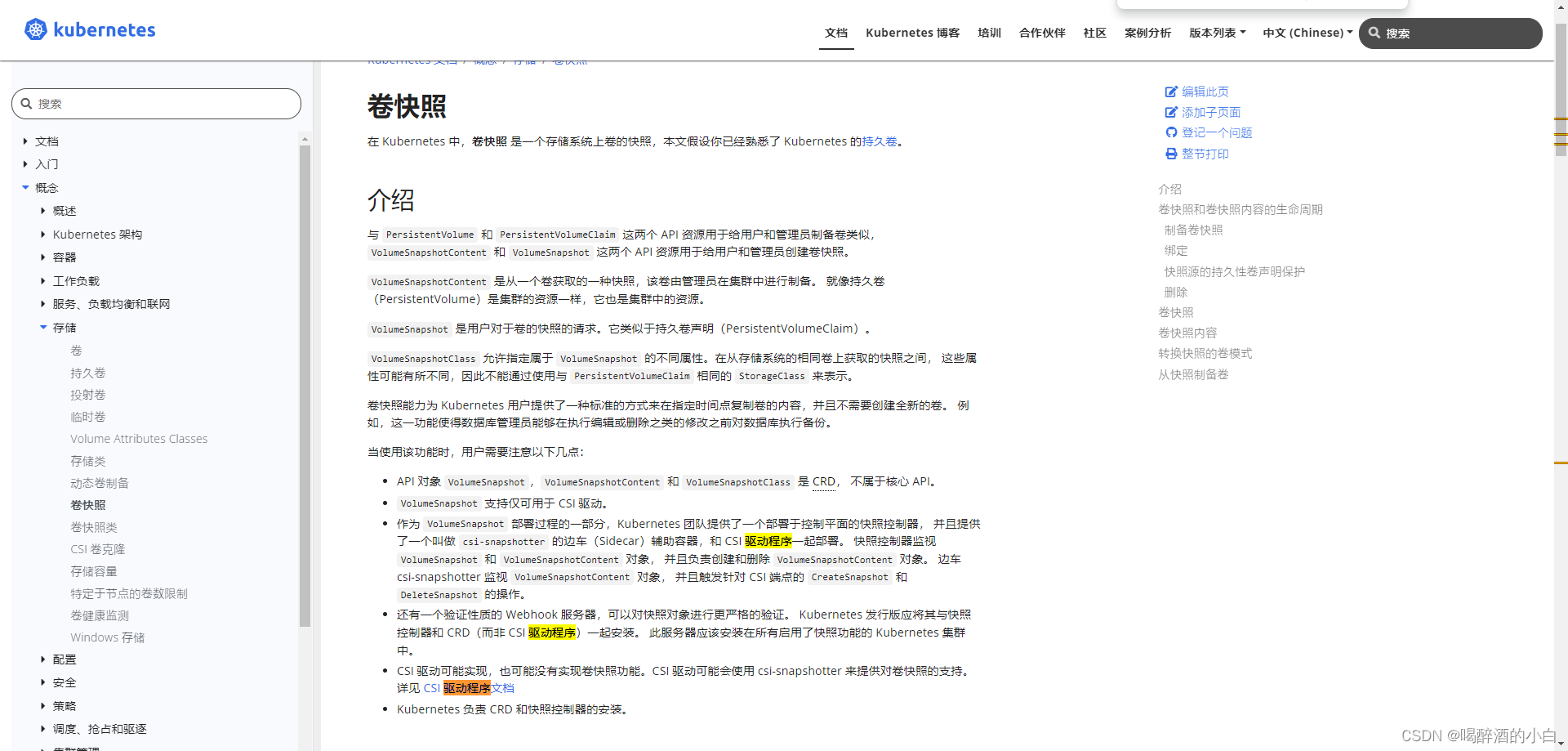Screen dimensions: 1568x751
Task: Navigate to 从快照制备卷 in the table of contents
Action: click(x=1192, y=374)
